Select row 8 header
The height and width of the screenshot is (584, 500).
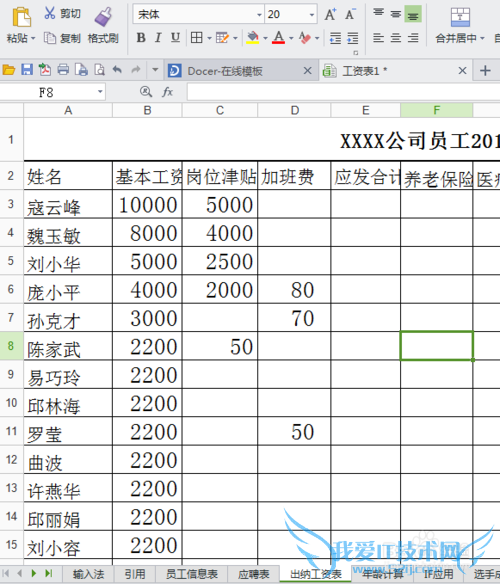tap(11, 346)
